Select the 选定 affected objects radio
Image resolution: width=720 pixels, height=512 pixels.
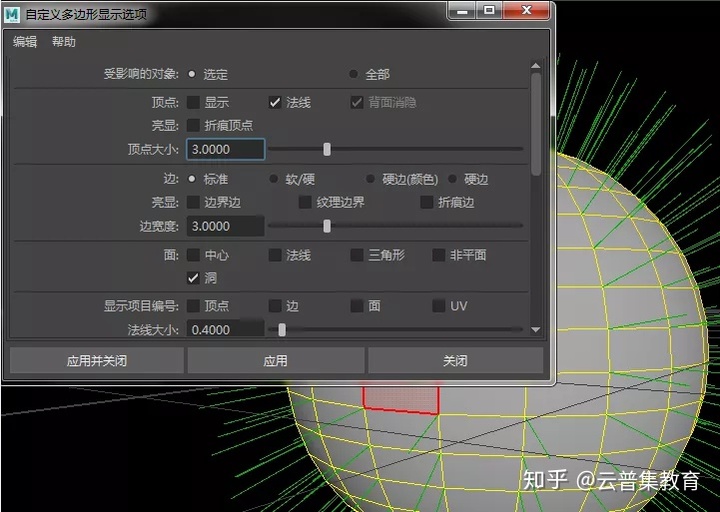pyautogui.click(x=192, y=74)
